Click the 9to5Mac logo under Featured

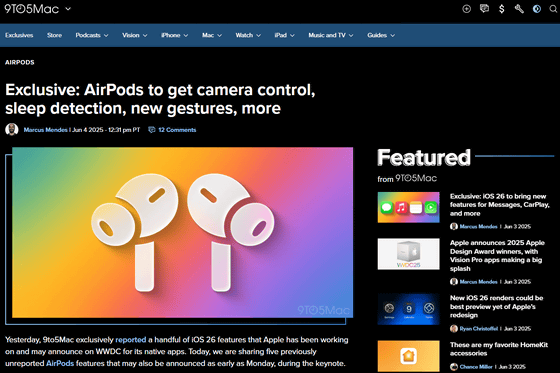coord(416,178)
